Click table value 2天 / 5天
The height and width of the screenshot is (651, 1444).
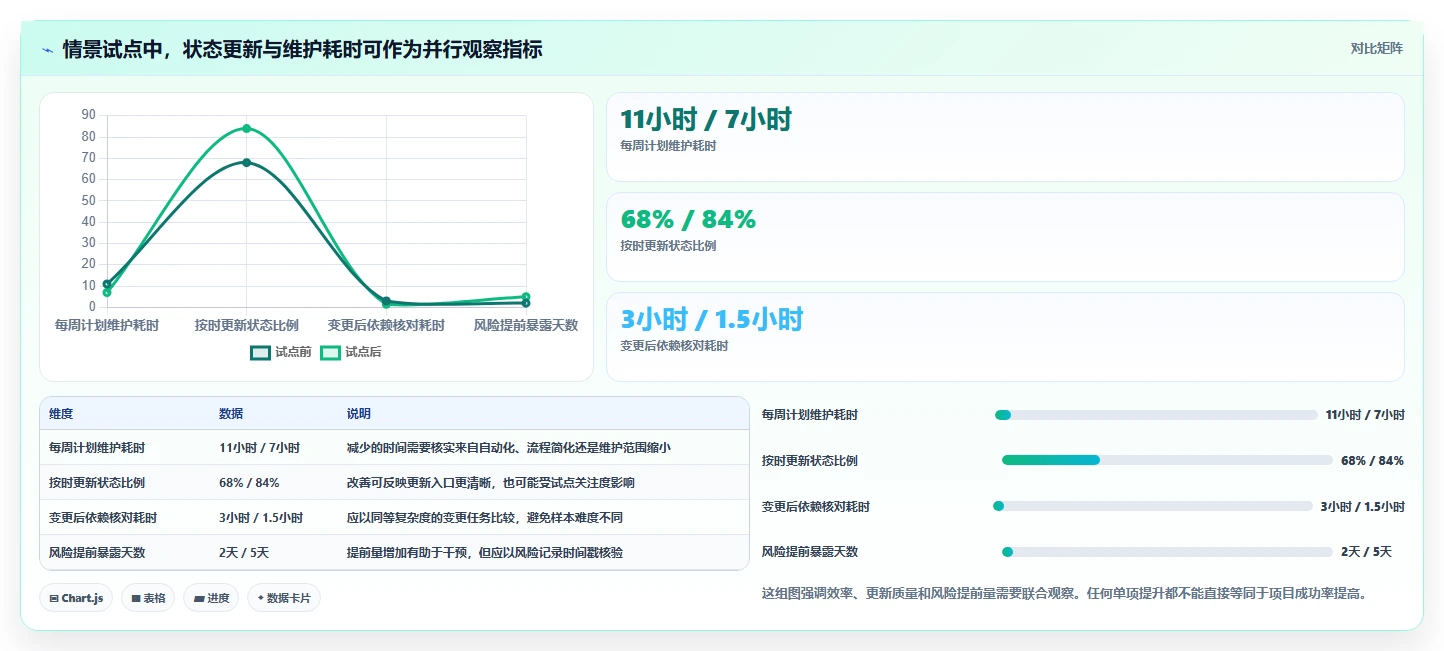[x=244, y=553]
